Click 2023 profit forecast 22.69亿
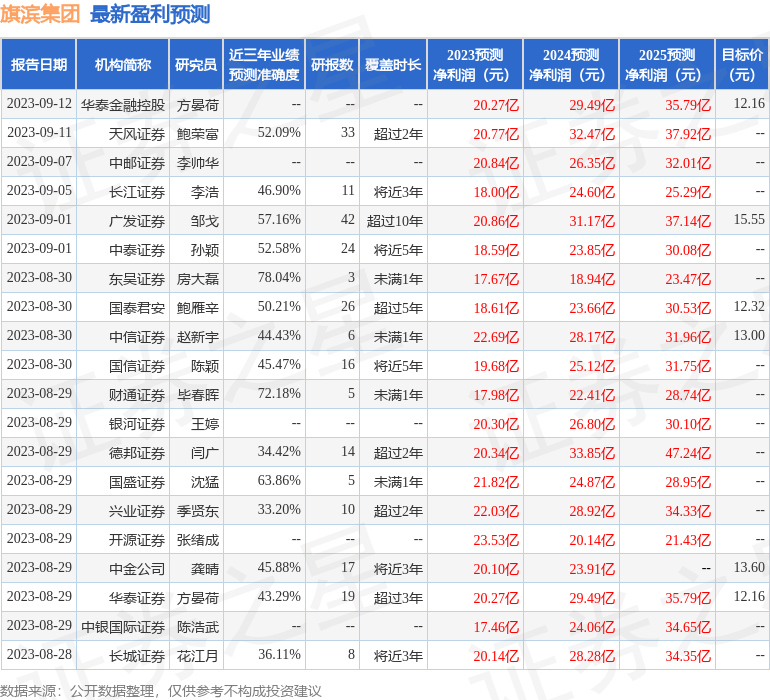770x700 pixels. 496,336
